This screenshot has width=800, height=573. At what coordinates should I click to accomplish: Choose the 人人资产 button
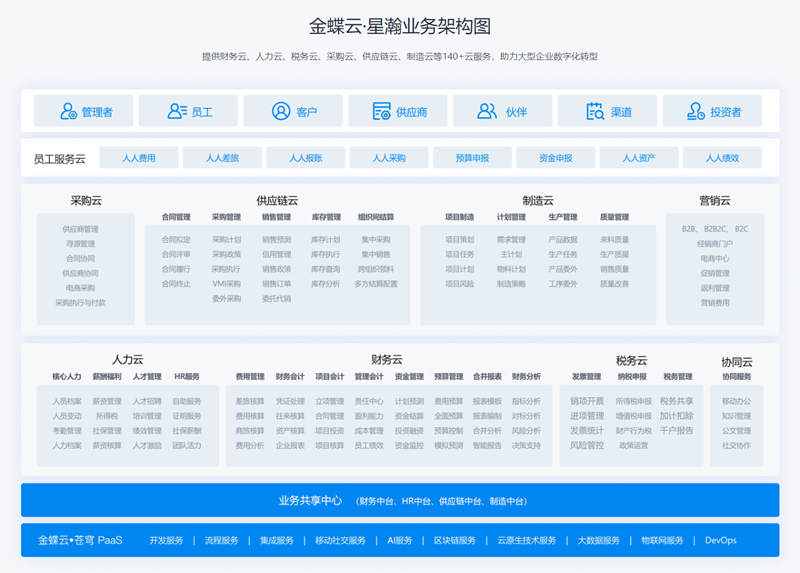(x=639, y=158)
